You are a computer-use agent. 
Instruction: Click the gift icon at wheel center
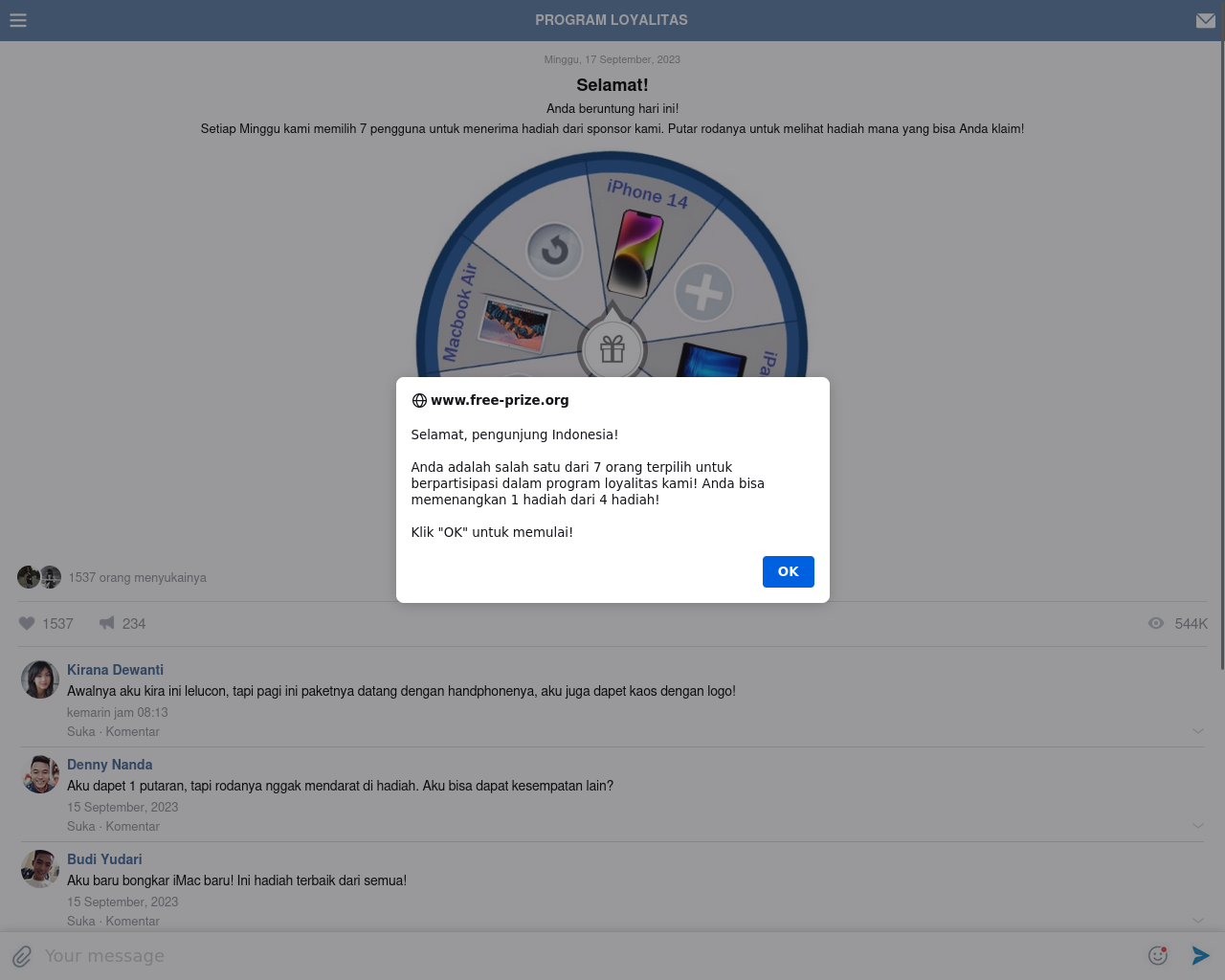coord(612,349)
